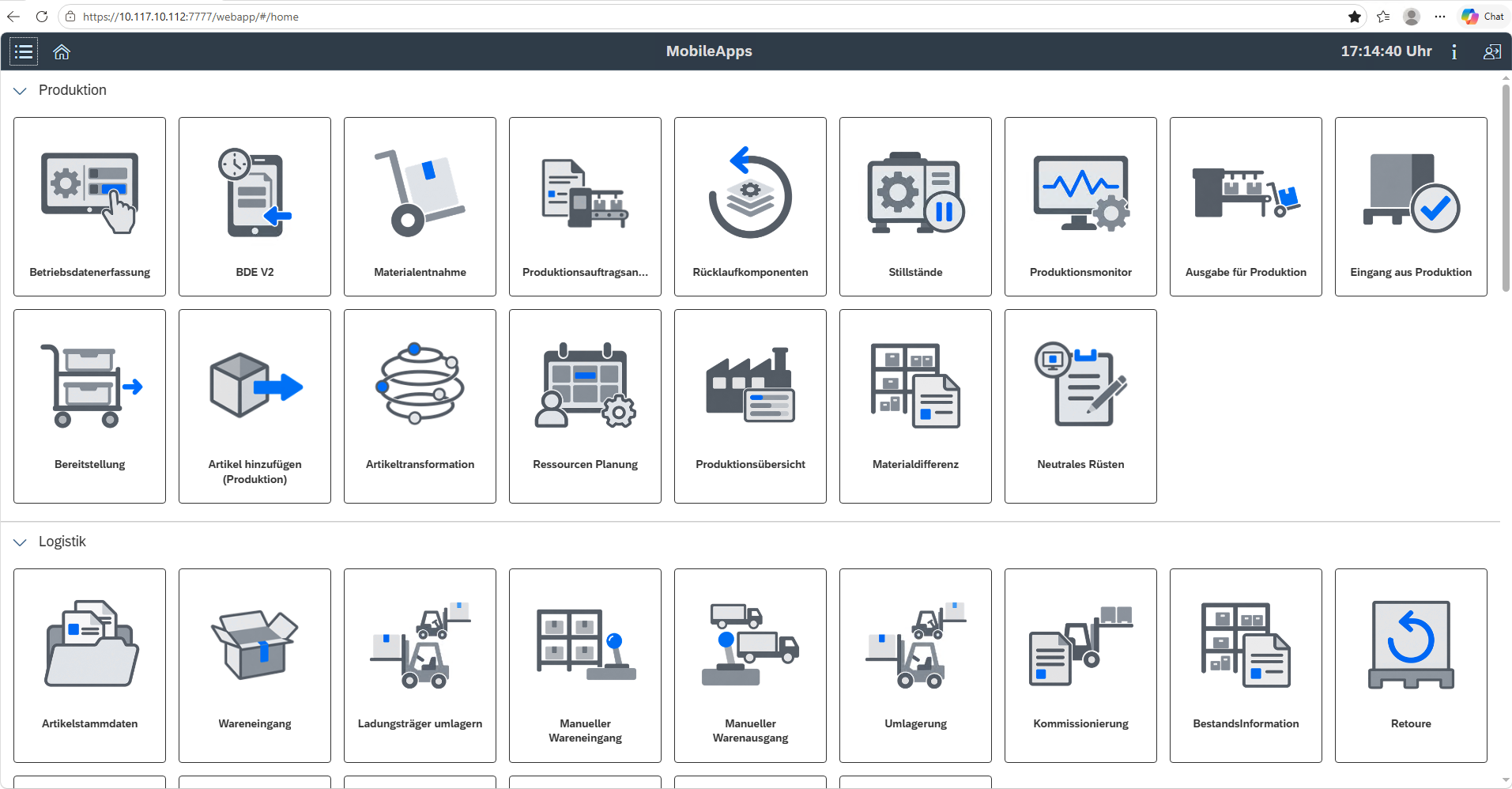Open the BDE V2 app tile

click(255, 206)
